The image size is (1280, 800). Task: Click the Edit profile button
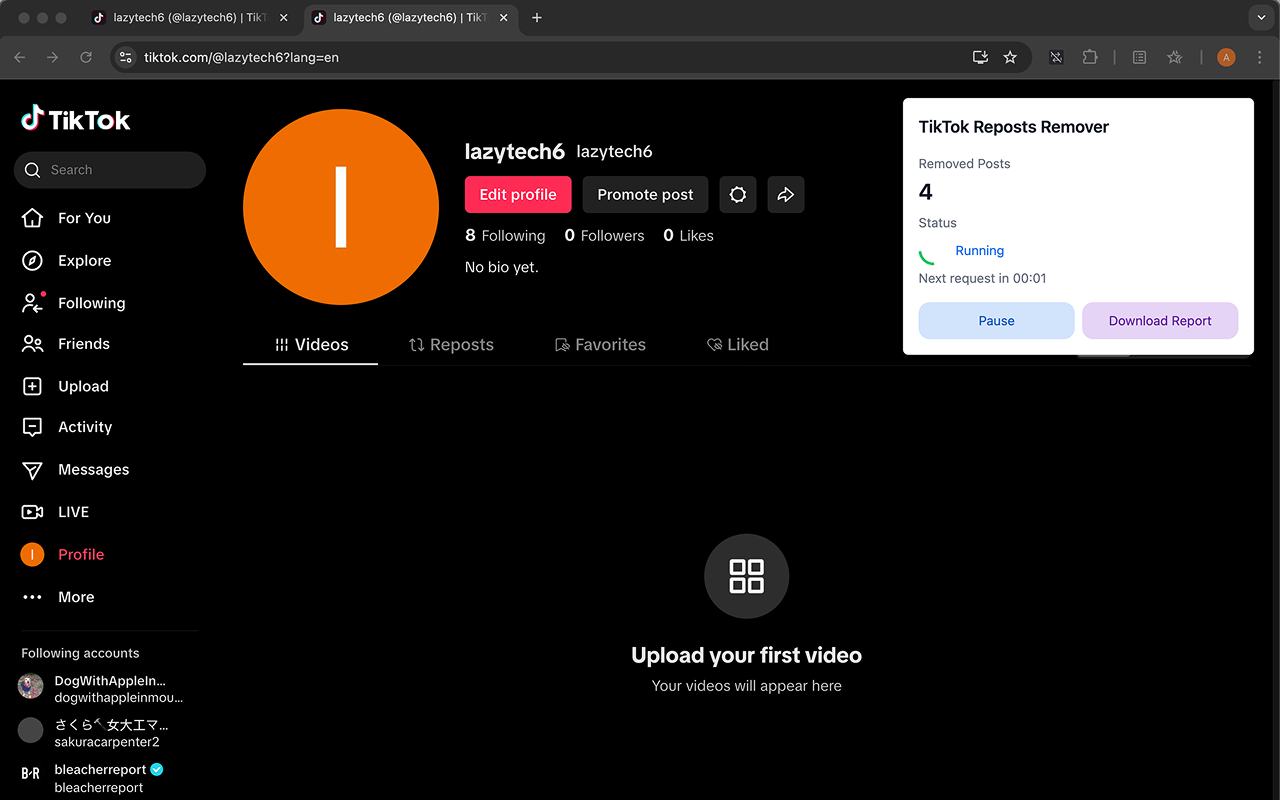(518, 194)
